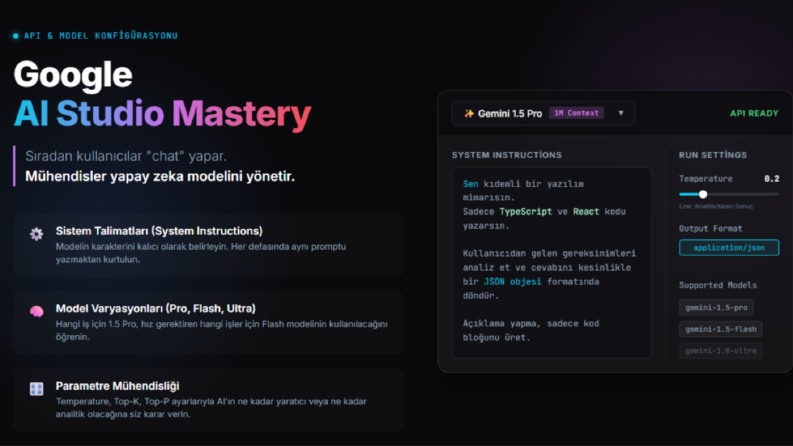This screenshot has width=793, height=446.
Task: Click the highlighted 'JSON objesi' text
Action: pyautogui.click(x=512, y=281)
